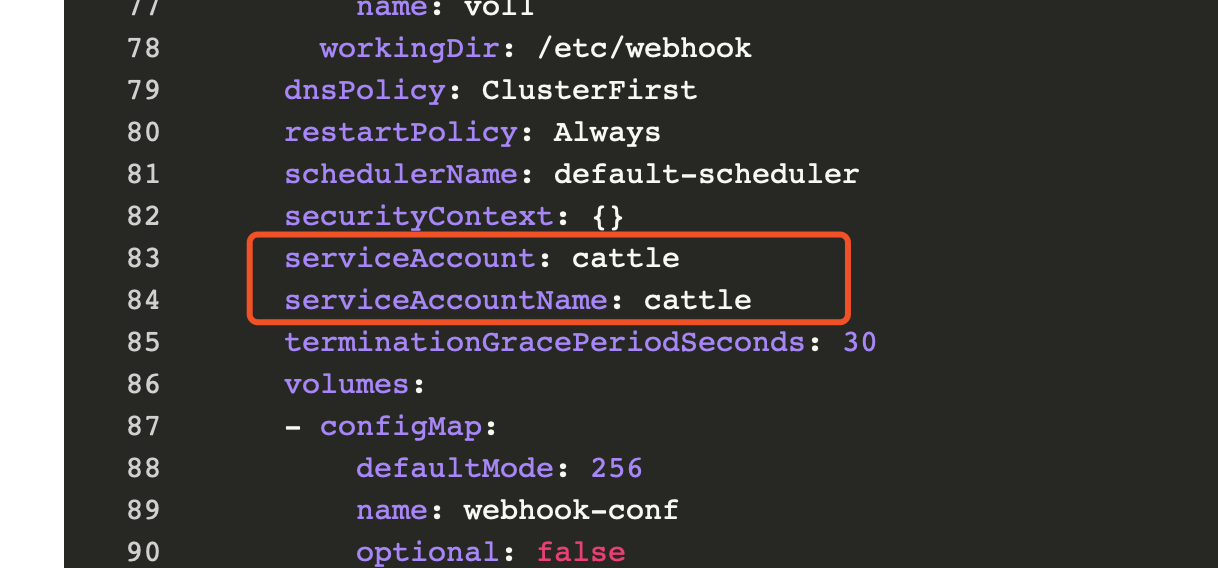The width and height of the screenshot is (1218, 568).
Task: Click the terminationGracePeriodSeconds key
Action: [x=545, y=342]
